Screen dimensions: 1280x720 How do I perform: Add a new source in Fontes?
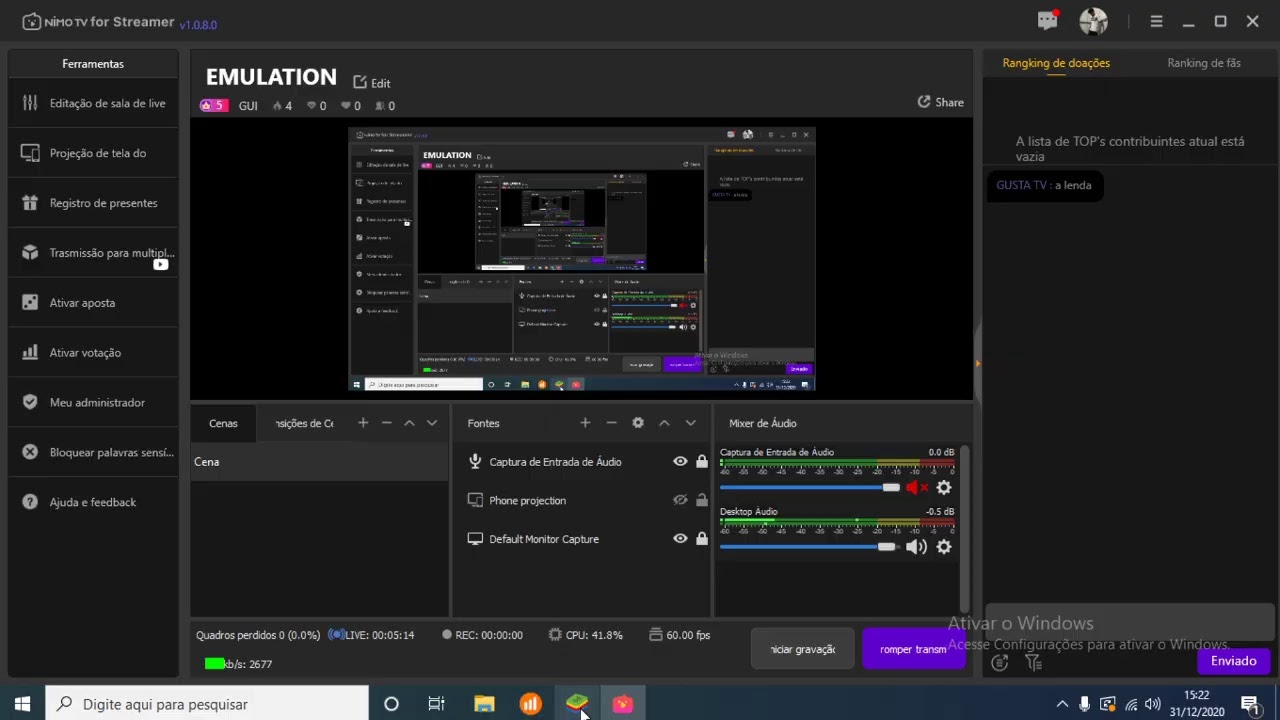(585, 423)
